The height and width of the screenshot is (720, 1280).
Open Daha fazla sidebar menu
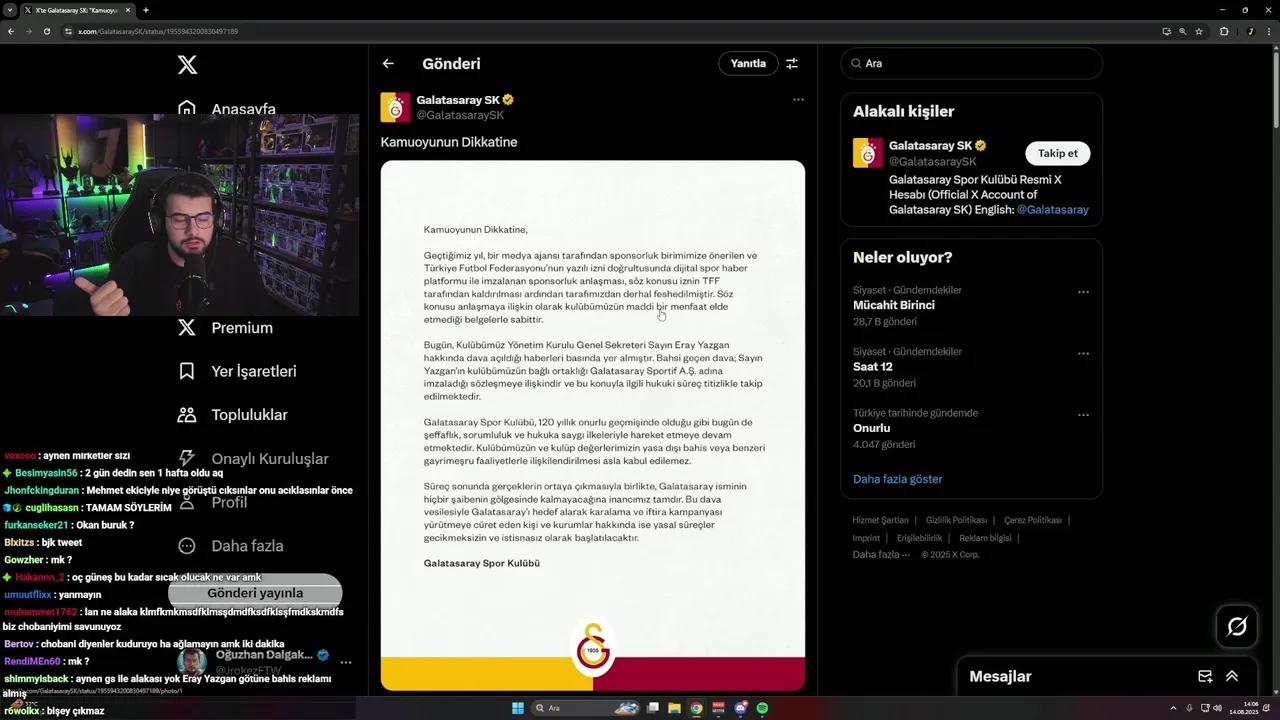point(230,545)
